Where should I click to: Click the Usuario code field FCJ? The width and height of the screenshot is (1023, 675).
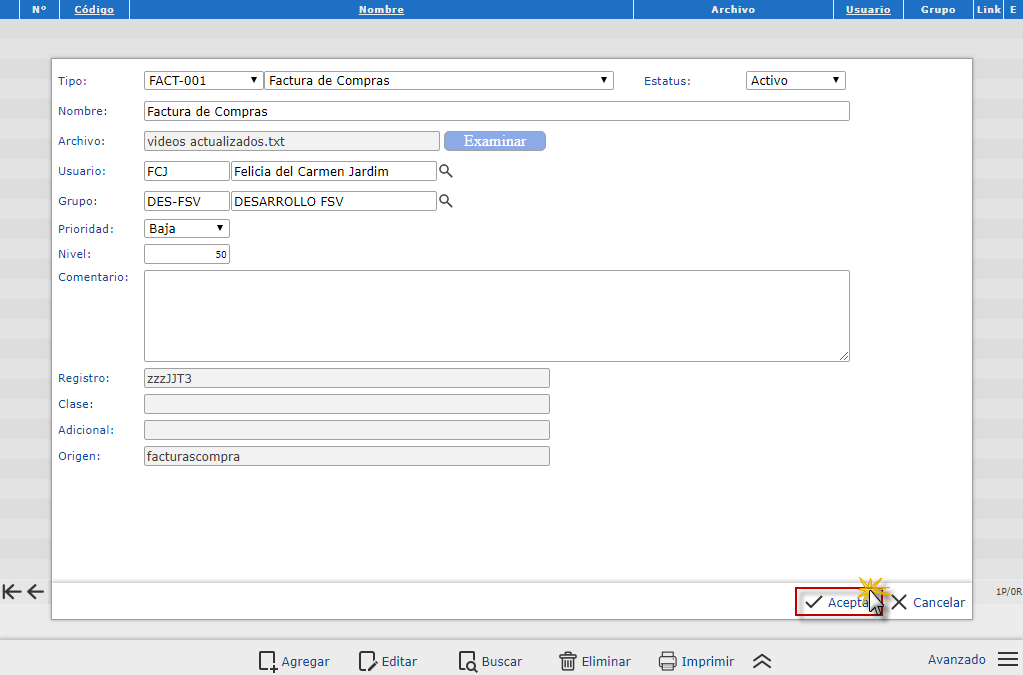coord(187,171)
